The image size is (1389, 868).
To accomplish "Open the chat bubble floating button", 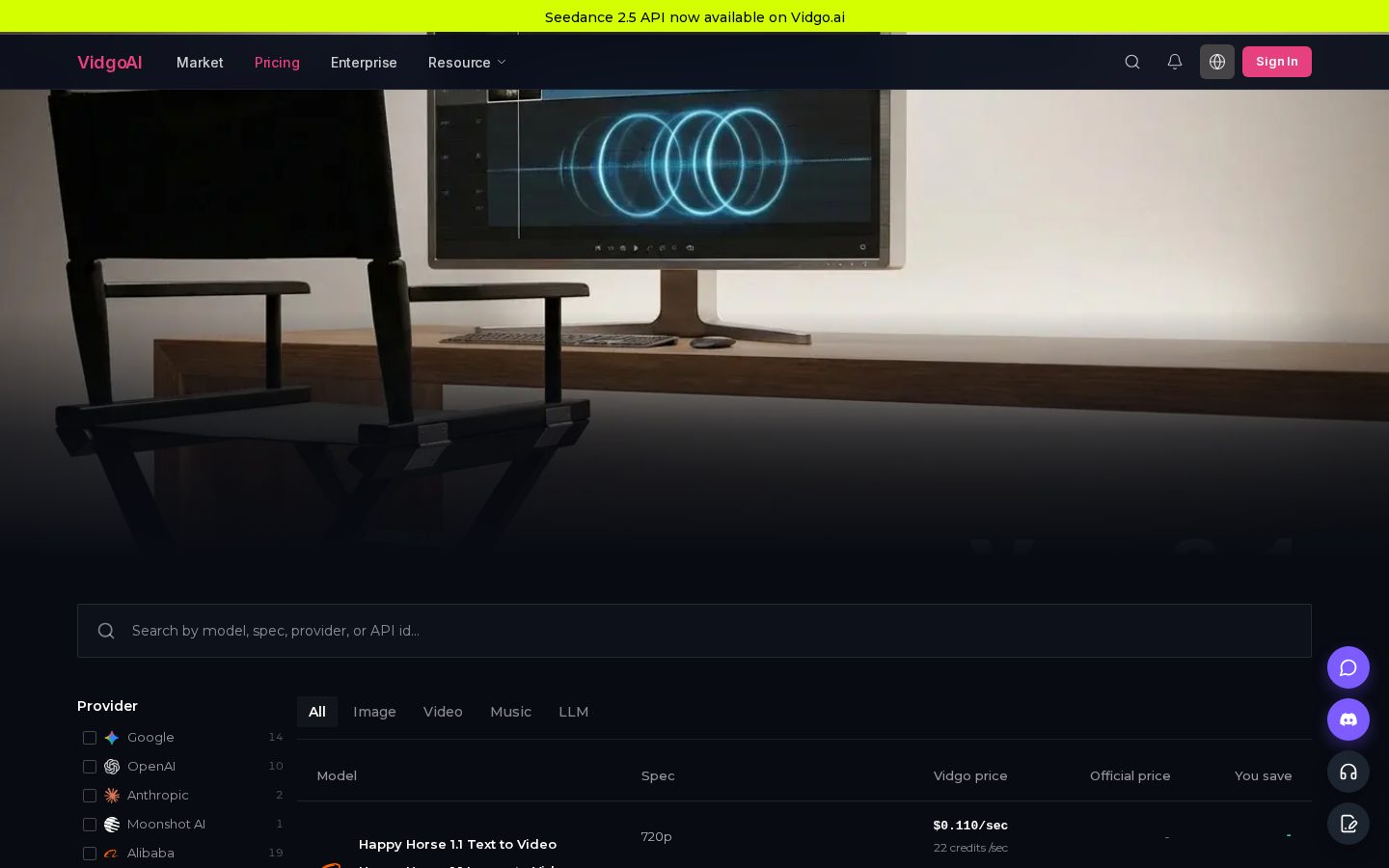I will (x=1348, y=667).
